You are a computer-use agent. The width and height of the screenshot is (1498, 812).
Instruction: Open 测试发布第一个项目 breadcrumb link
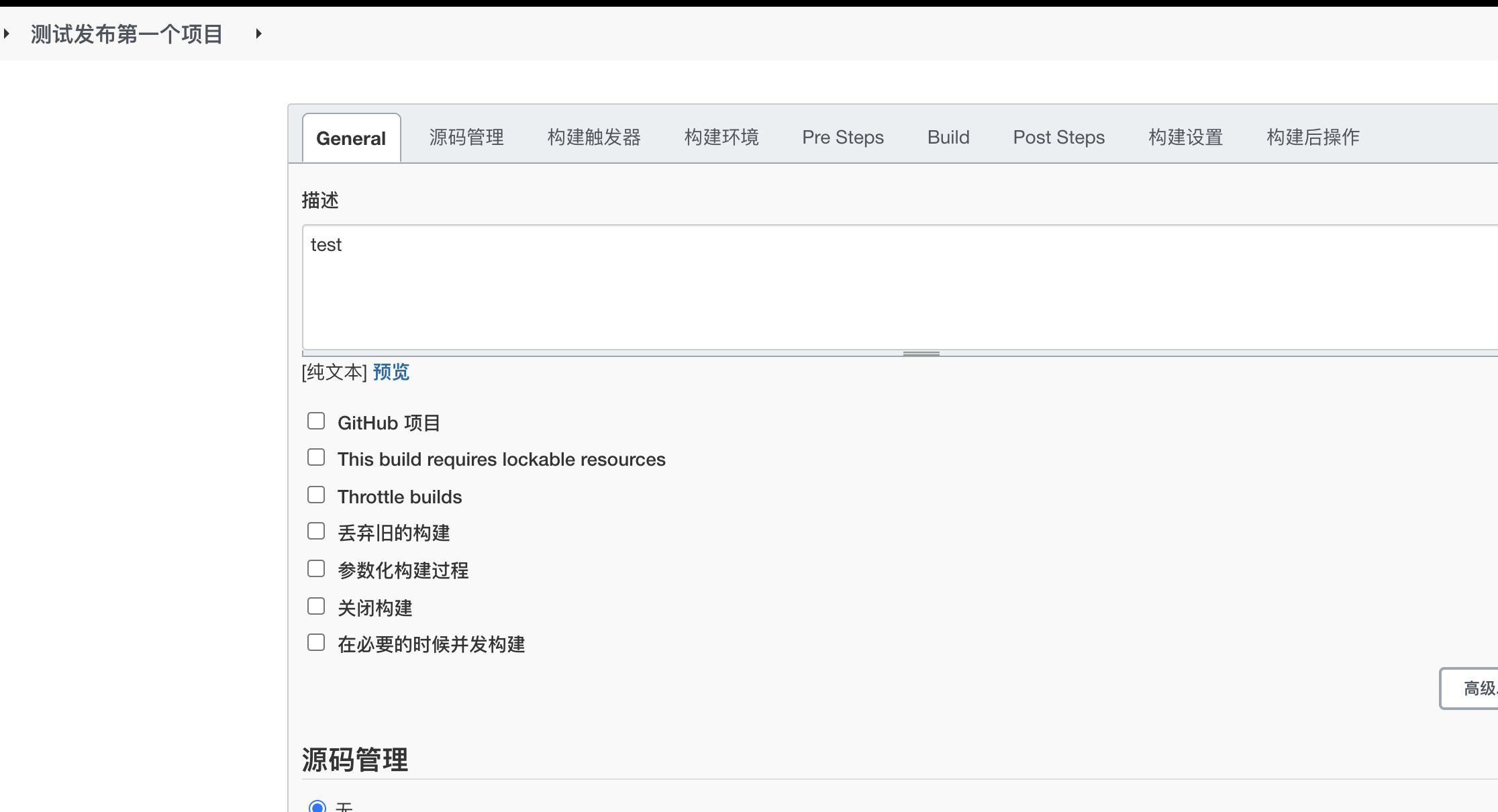pos(127,34)
